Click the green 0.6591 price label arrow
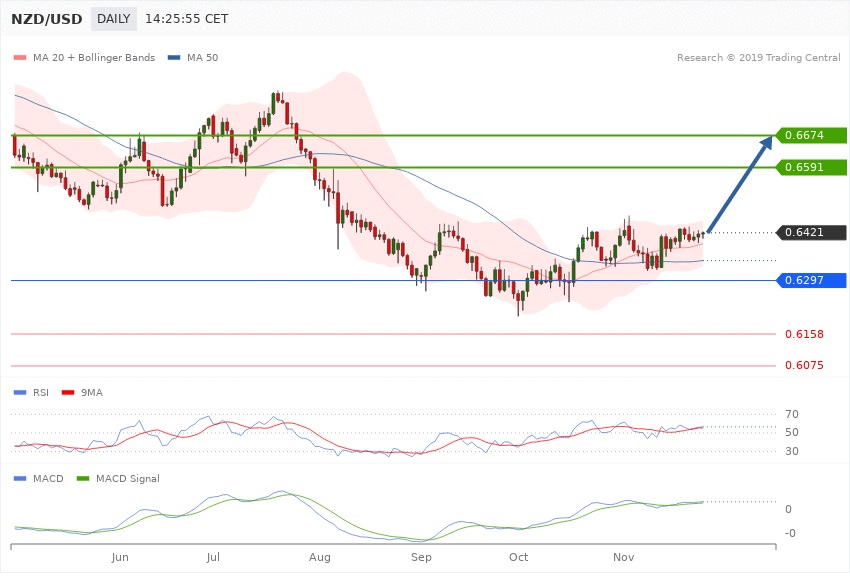The image size is (850, 576). tap(810, 167)
